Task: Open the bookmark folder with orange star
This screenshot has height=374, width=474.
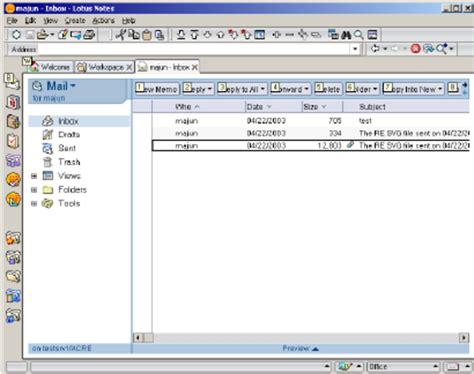Action: tap(13, 238)
